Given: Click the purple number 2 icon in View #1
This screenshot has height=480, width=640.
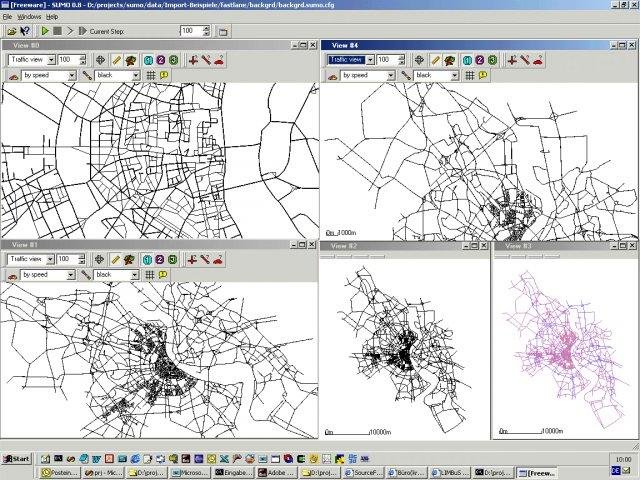Looking at the screenshot, I should [160, 259].
